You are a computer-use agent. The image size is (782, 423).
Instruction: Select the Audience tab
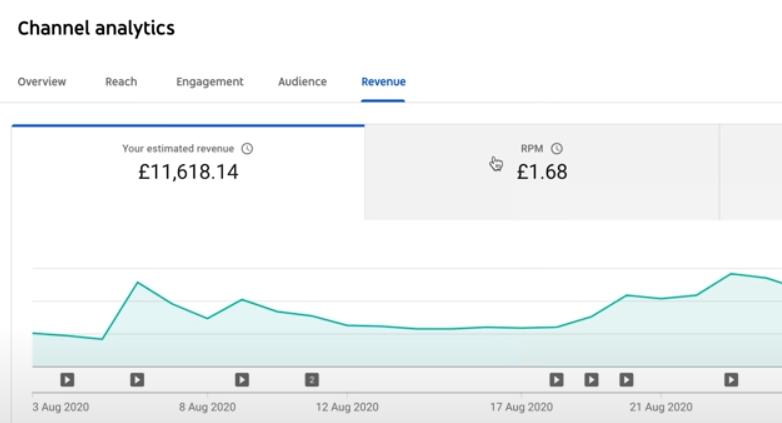(303, 82)
